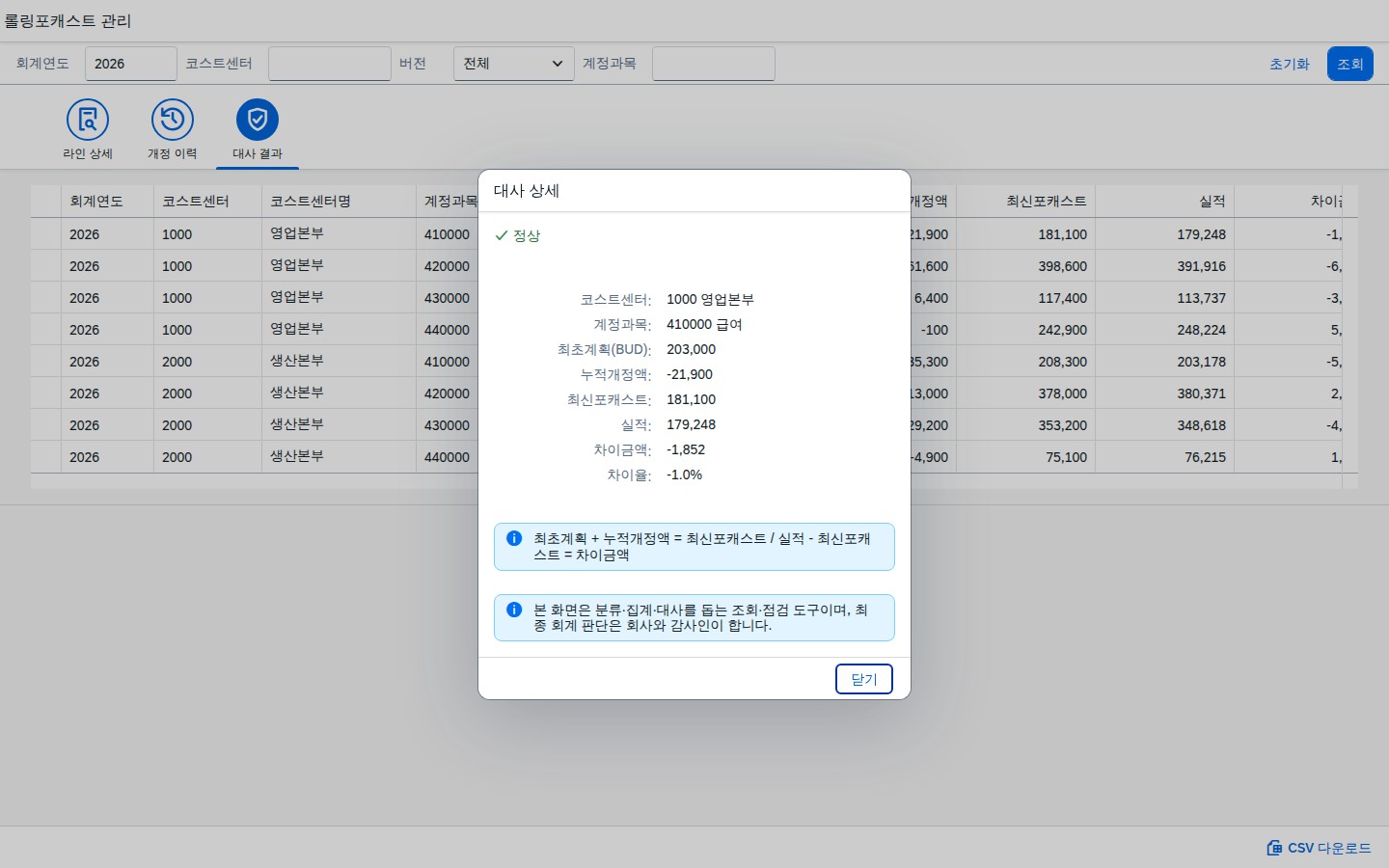The height and width of the screenshot is (868, 1389).
Task: Click the -21,900 누적개정액 value
Action: click(690, 374)
